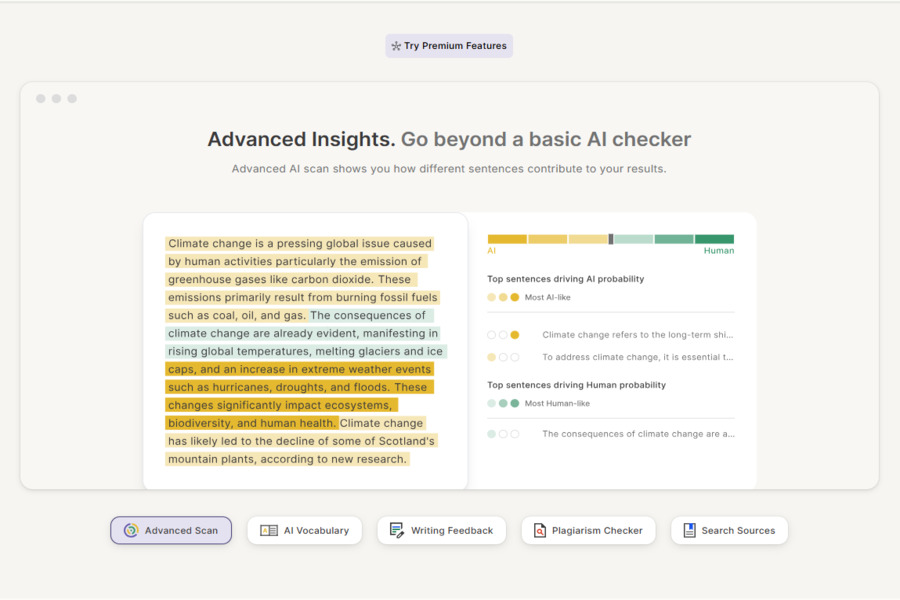Click the dots beside 'Climate change refers' sentence

[x=503, y=335]
